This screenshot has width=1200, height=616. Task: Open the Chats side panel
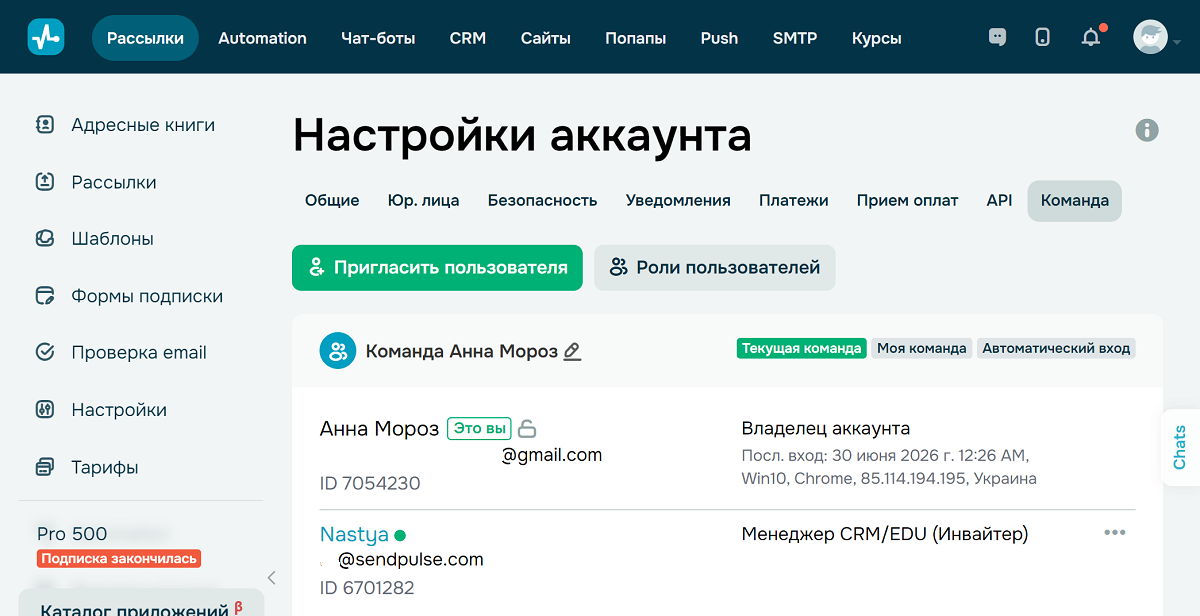pyautogui.click(x=1180, y=447)
